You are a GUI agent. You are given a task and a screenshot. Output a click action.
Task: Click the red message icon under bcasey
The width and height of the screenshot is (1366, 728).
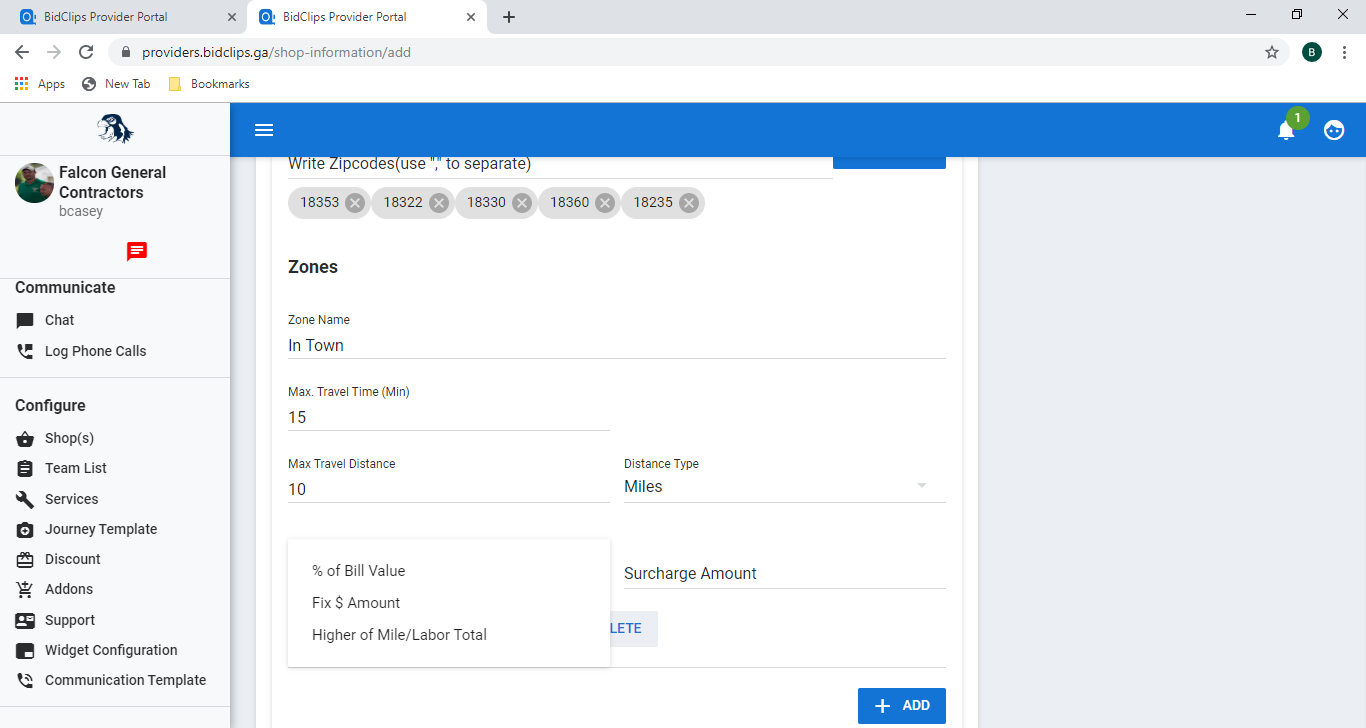137,251
